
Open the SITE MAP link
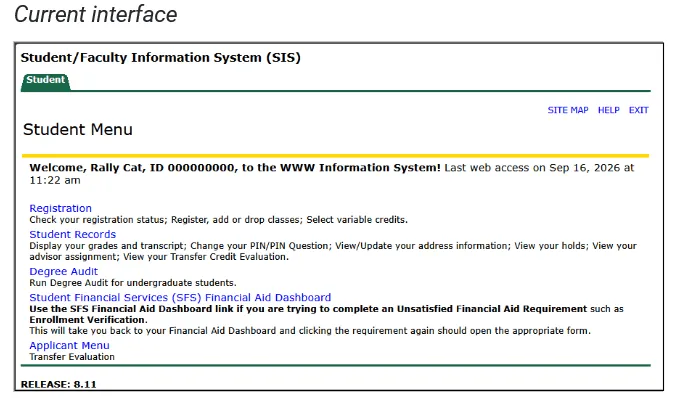[568, 110]
